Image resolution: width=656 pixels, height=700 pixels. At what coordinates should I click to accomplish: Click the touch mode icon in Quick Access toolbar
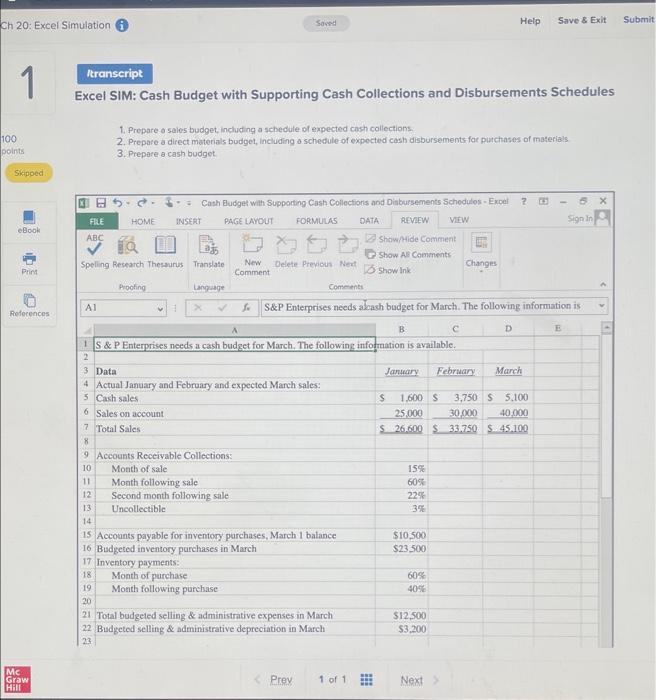(x=169, y=203)
